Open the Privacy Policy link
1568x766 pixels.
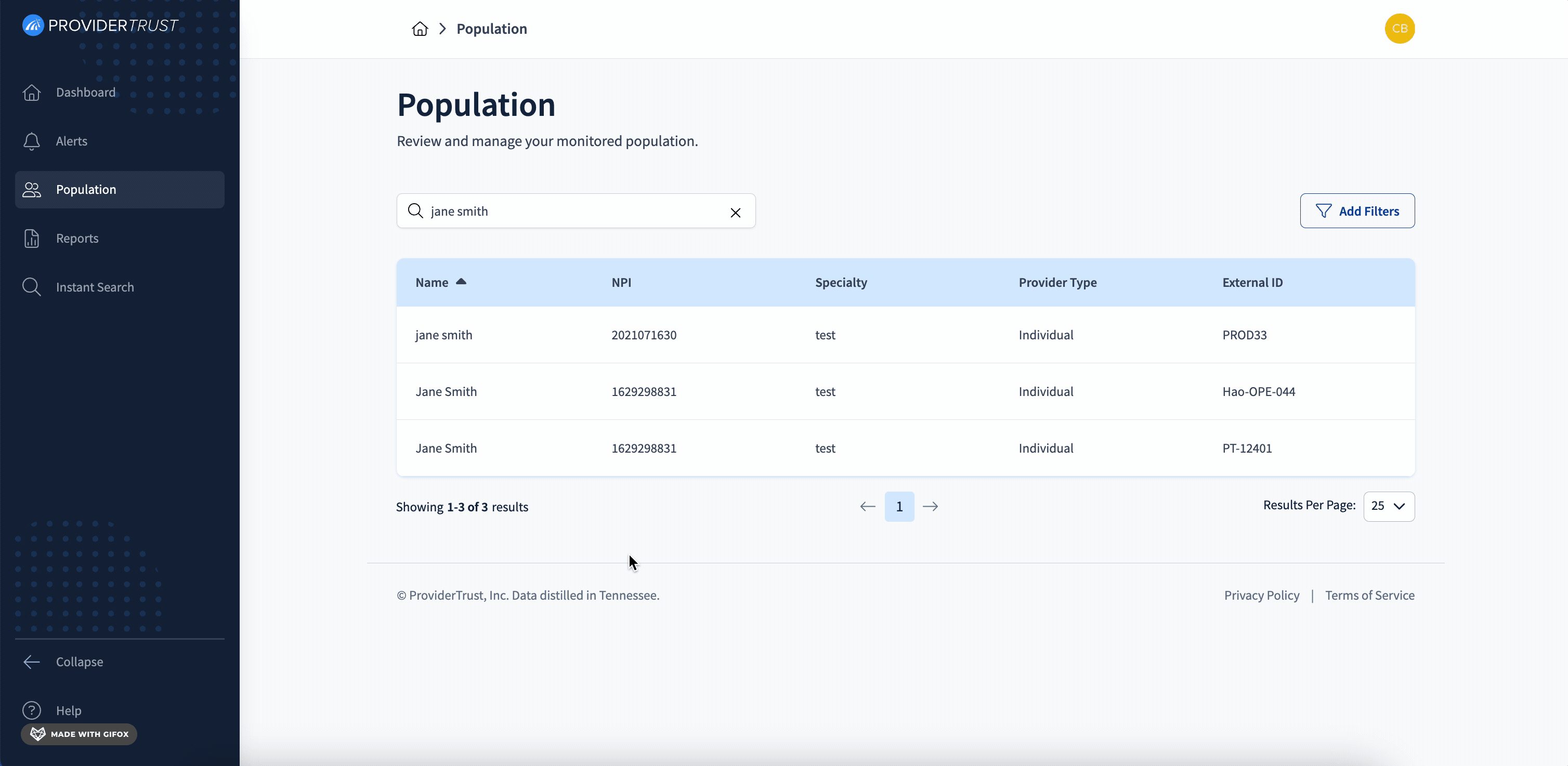click(1261, 595)
